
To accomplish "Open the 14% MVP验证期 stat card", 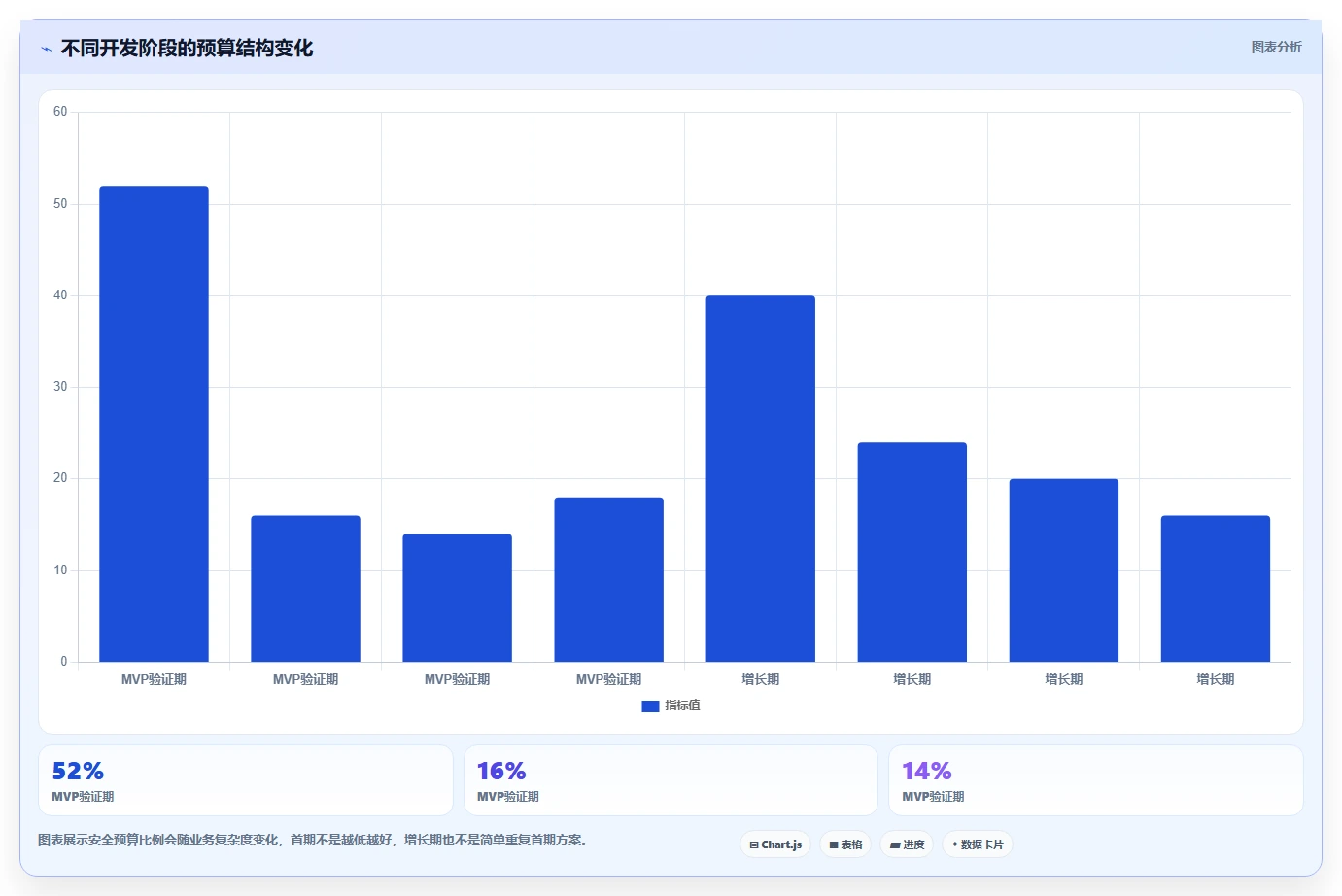I will (x=1096, y=780).
